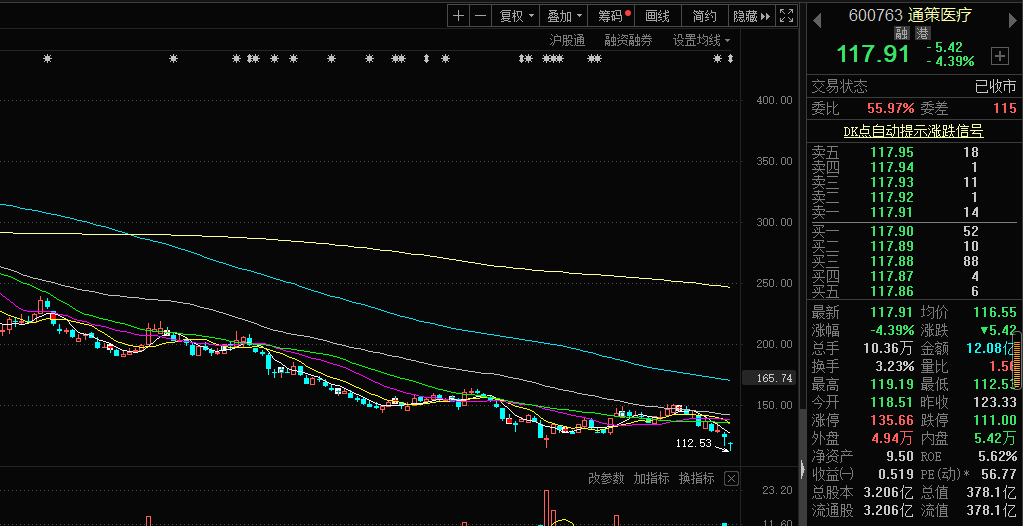Viewport: 1023px width, 526px height.
Task: Open DK点自动提示涨跌信号 link
Action: (913, 131)
